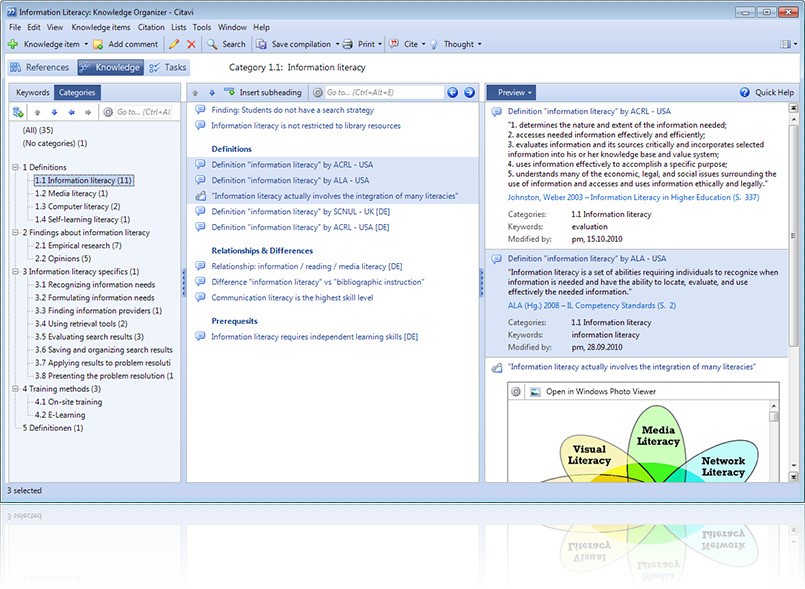
Task: Expand the Cite dropdown menu
Action: tap(424, 44)
